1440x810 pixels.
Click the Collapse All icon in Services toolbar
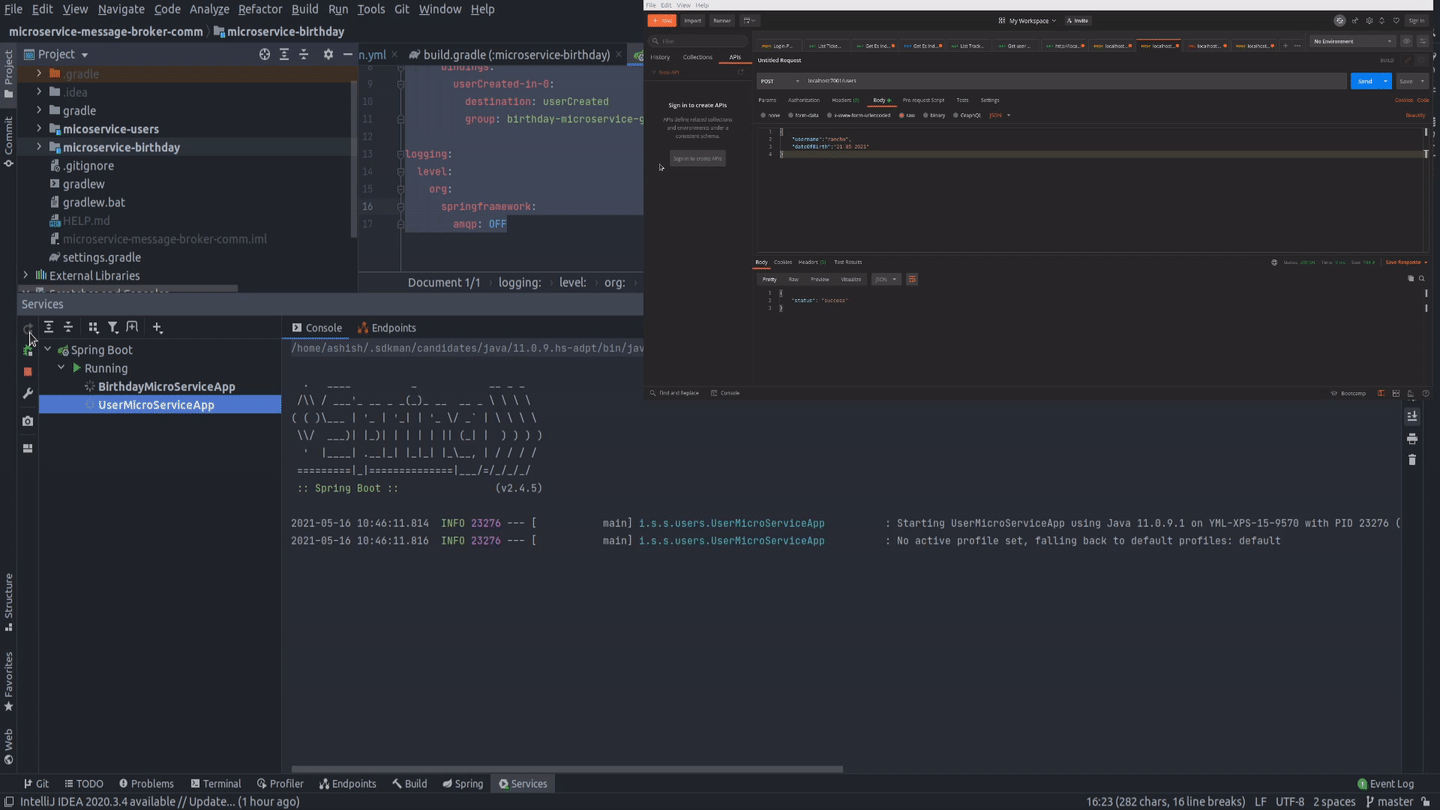coord(68,328)
